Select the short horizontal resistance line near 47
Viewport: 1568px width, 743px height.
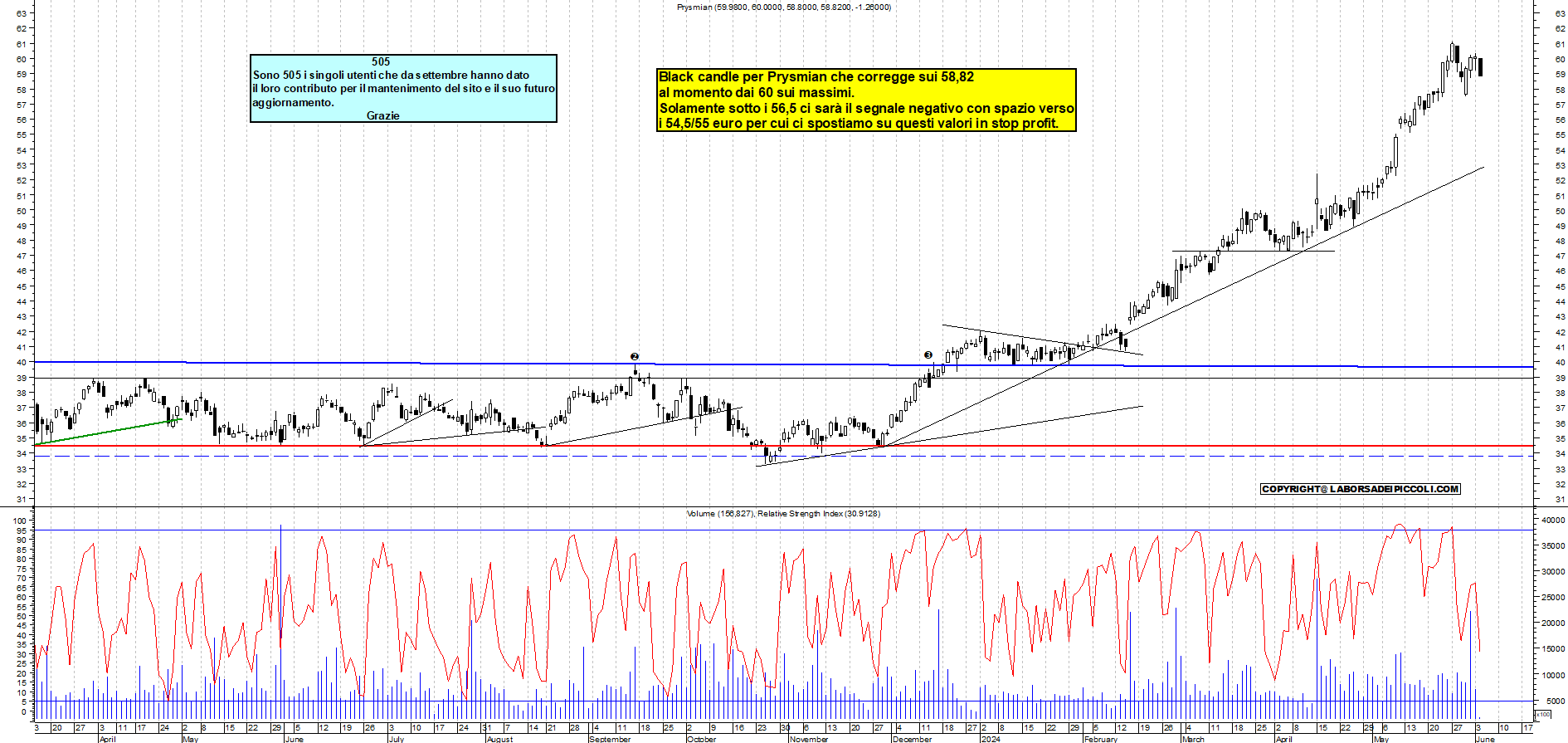[x=1253, y=251]
